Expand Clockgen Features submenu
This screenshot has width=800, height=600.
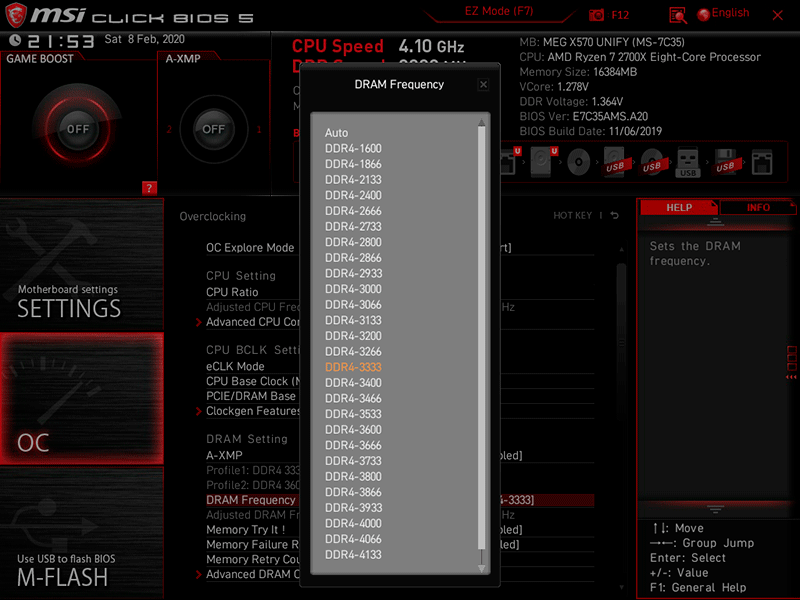[x=253, y=411]
